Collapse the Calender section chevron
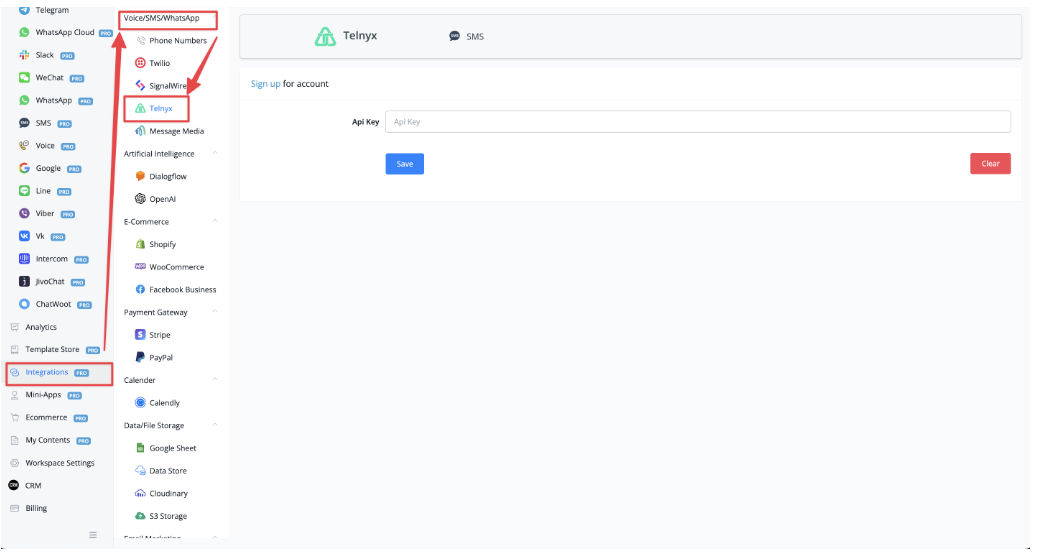The height and width of the screenshot is (560, 1042). [215, 379]
